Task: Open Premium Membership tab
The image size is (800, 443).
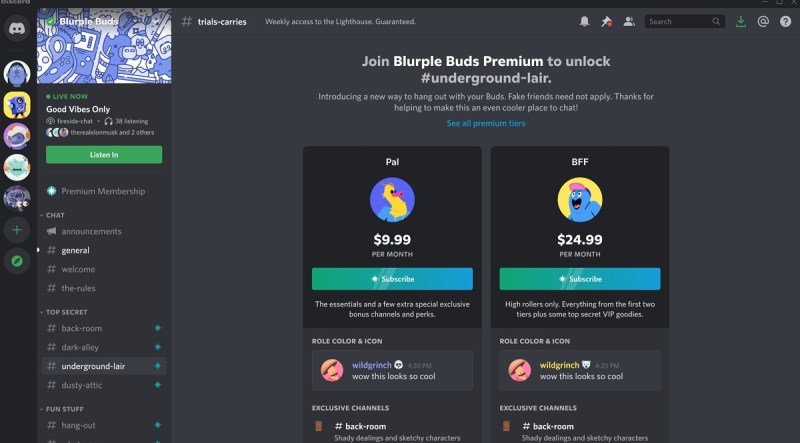Action: 104,191
